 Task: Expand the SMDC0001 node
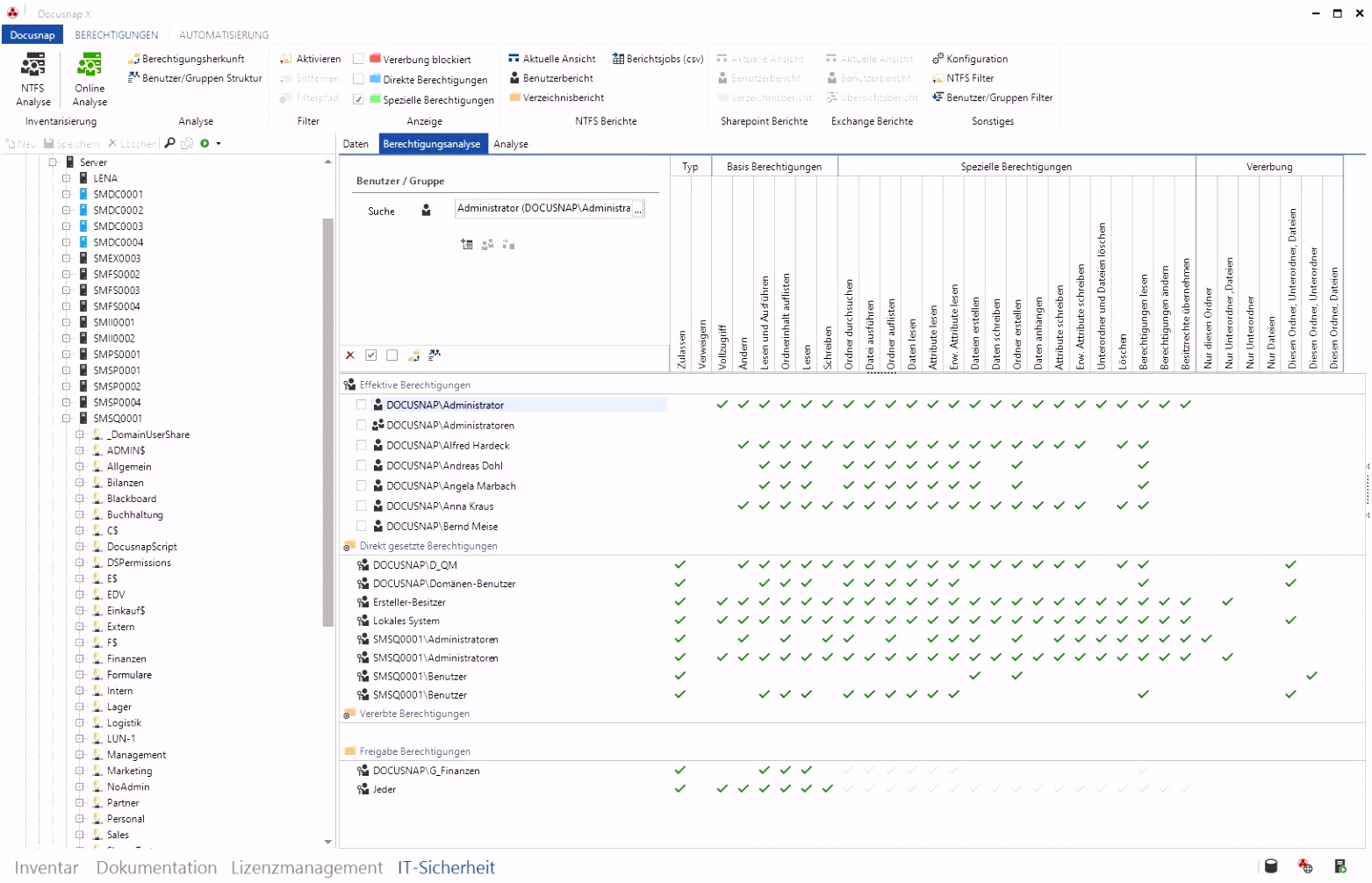(66, 194)
